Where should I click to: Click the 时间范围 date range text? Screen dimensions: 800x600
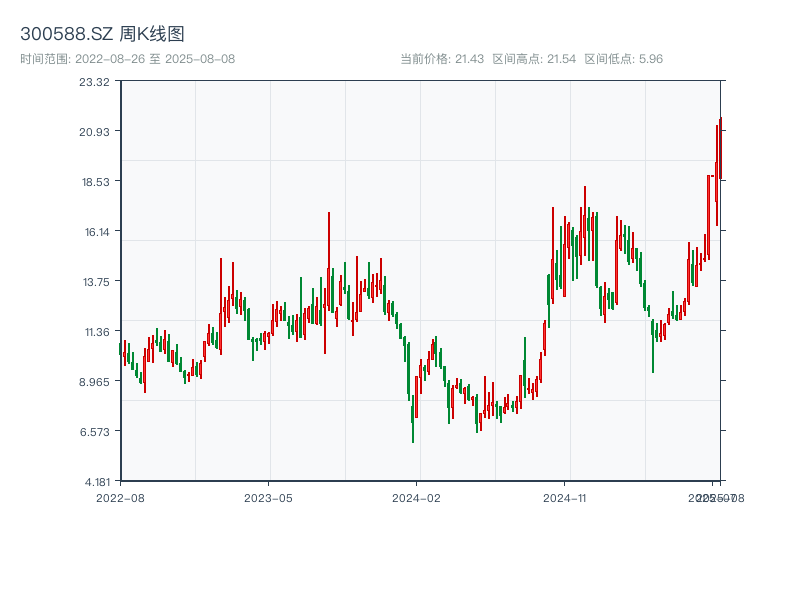(x=127, y=59)
